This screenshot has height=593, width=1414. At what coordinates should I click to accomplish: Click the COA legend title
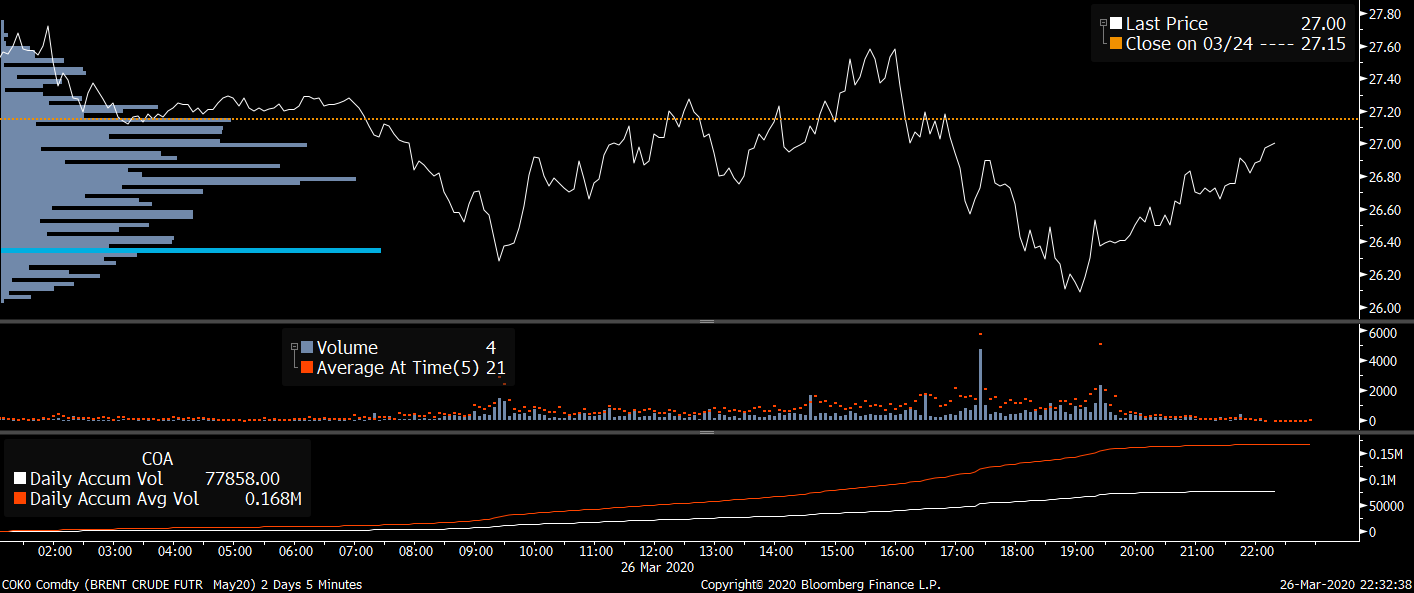click(x=157, y=459)
